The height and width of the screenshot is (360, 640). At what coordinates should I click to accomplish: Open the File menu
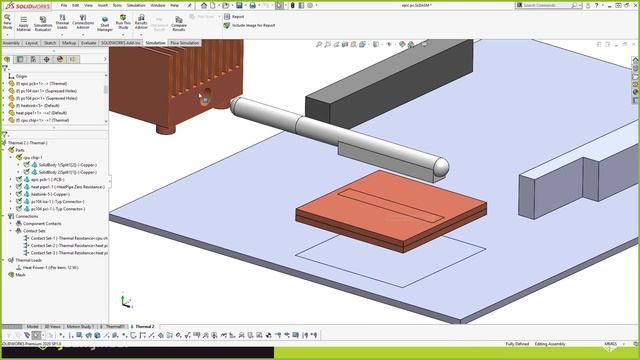click(x=64, y=5)
